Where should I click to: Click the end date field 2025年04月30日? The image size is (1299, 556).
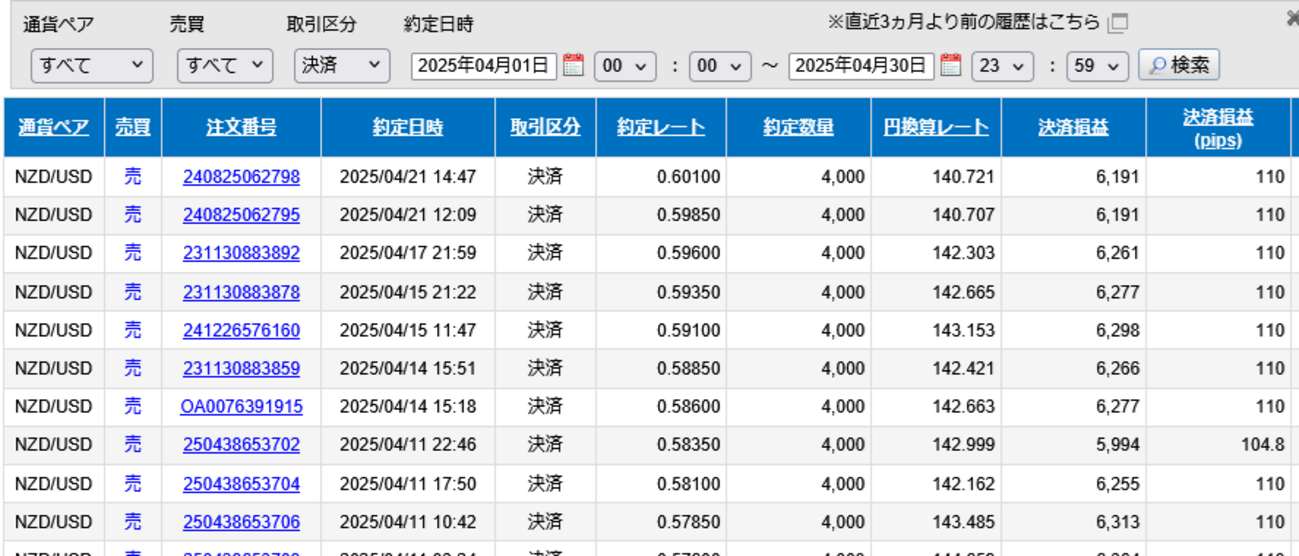coord(861,66)
